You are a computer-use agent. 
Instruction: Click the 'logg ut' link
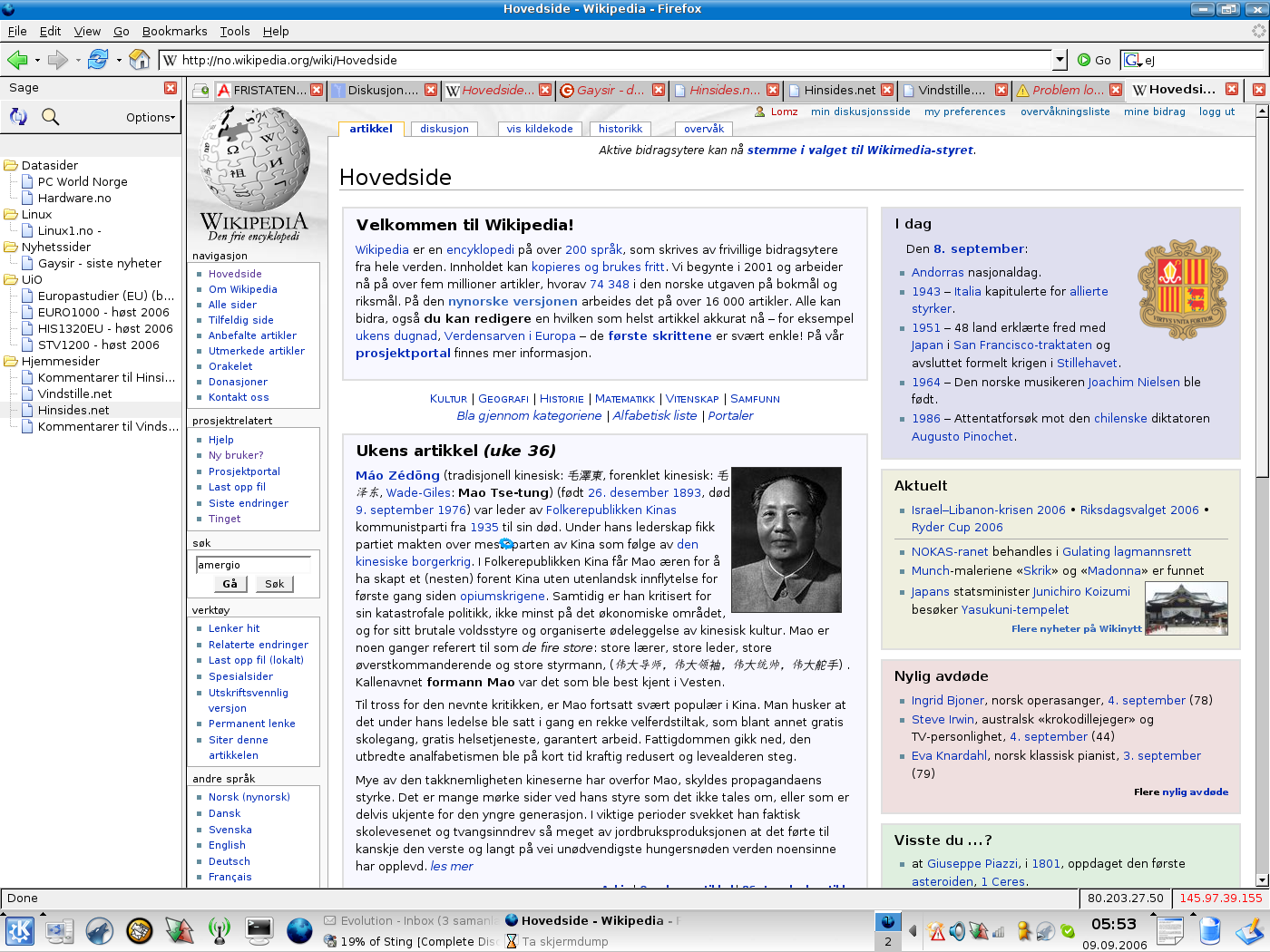click(x=1216, y=112)
